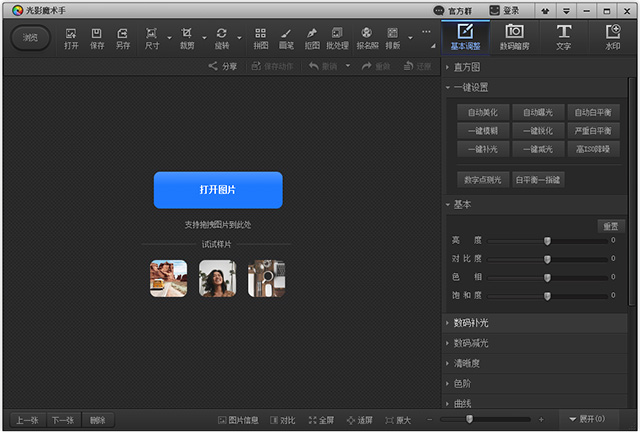Click the 图片信息 image info icon
The height and width of the screenshot is (433, 640).
pyautogui.click(x=238, y=420)
